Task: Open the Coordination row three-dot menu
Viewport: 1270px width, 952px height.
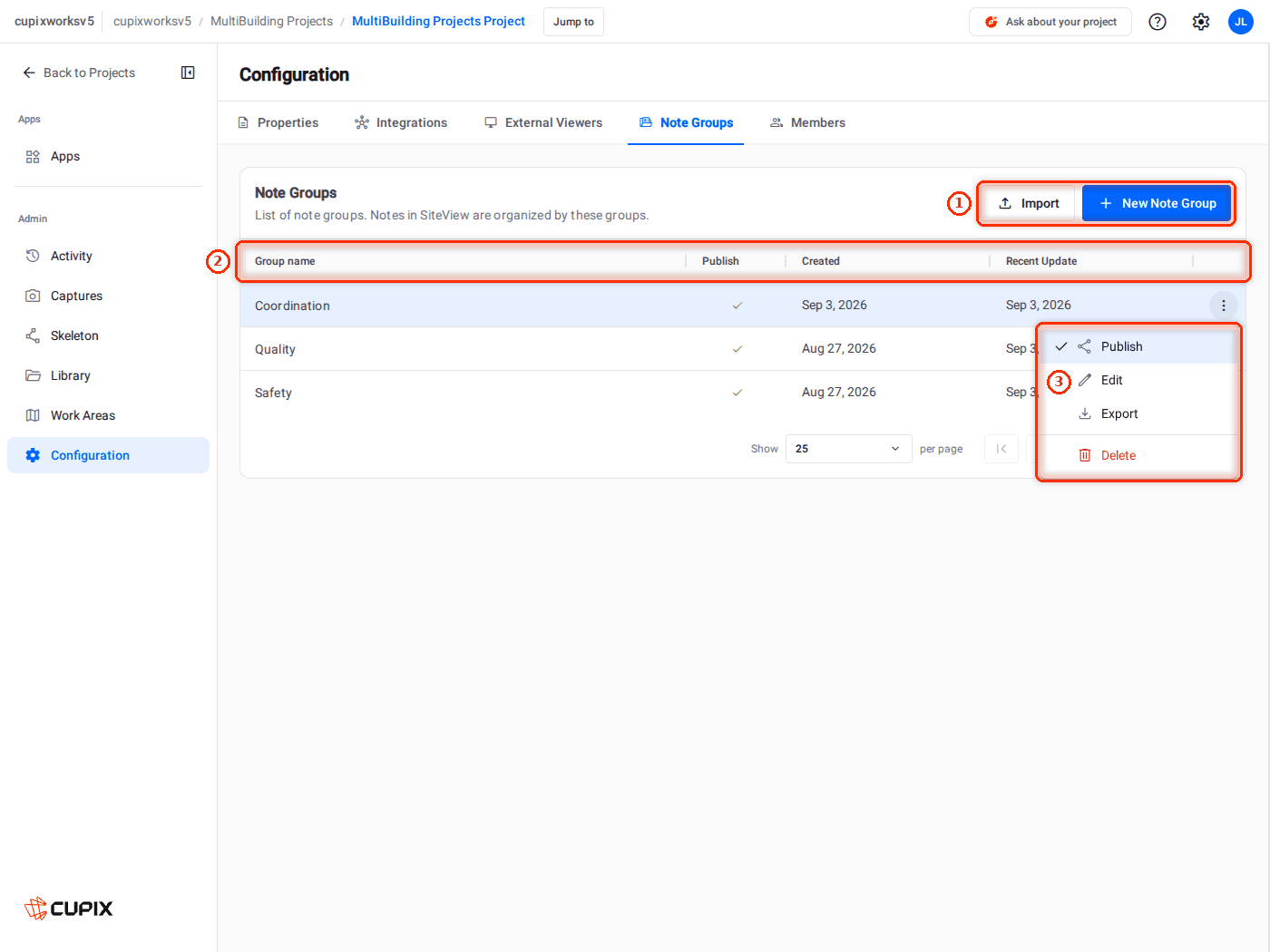Action: click(x=1223, y=306)
